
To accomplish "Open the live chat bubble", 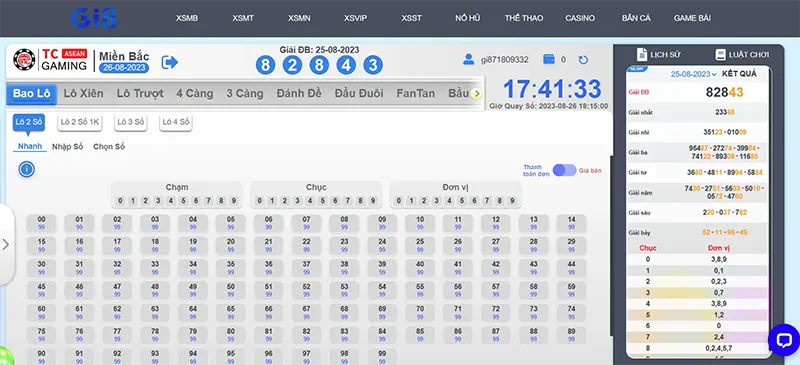I will click(x=783, y=340).
